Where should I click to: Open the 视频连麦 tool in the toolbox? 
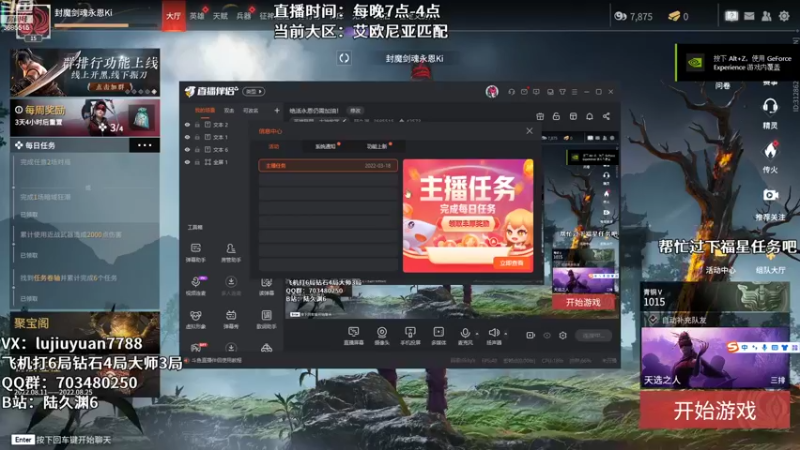(195, 286)
